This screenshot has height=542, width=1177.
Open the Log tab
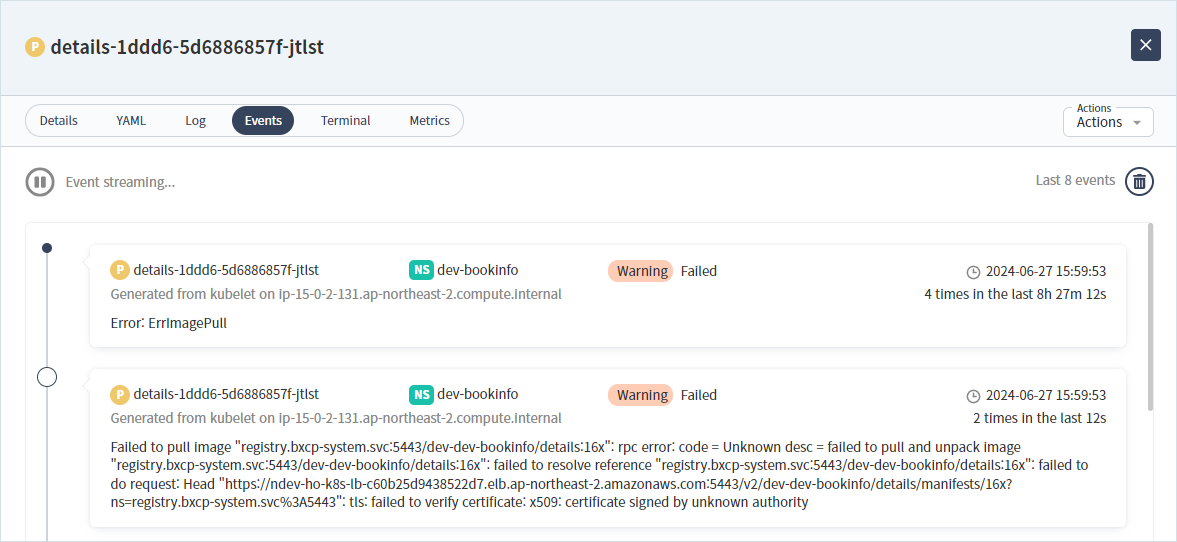tap(195, 120)
